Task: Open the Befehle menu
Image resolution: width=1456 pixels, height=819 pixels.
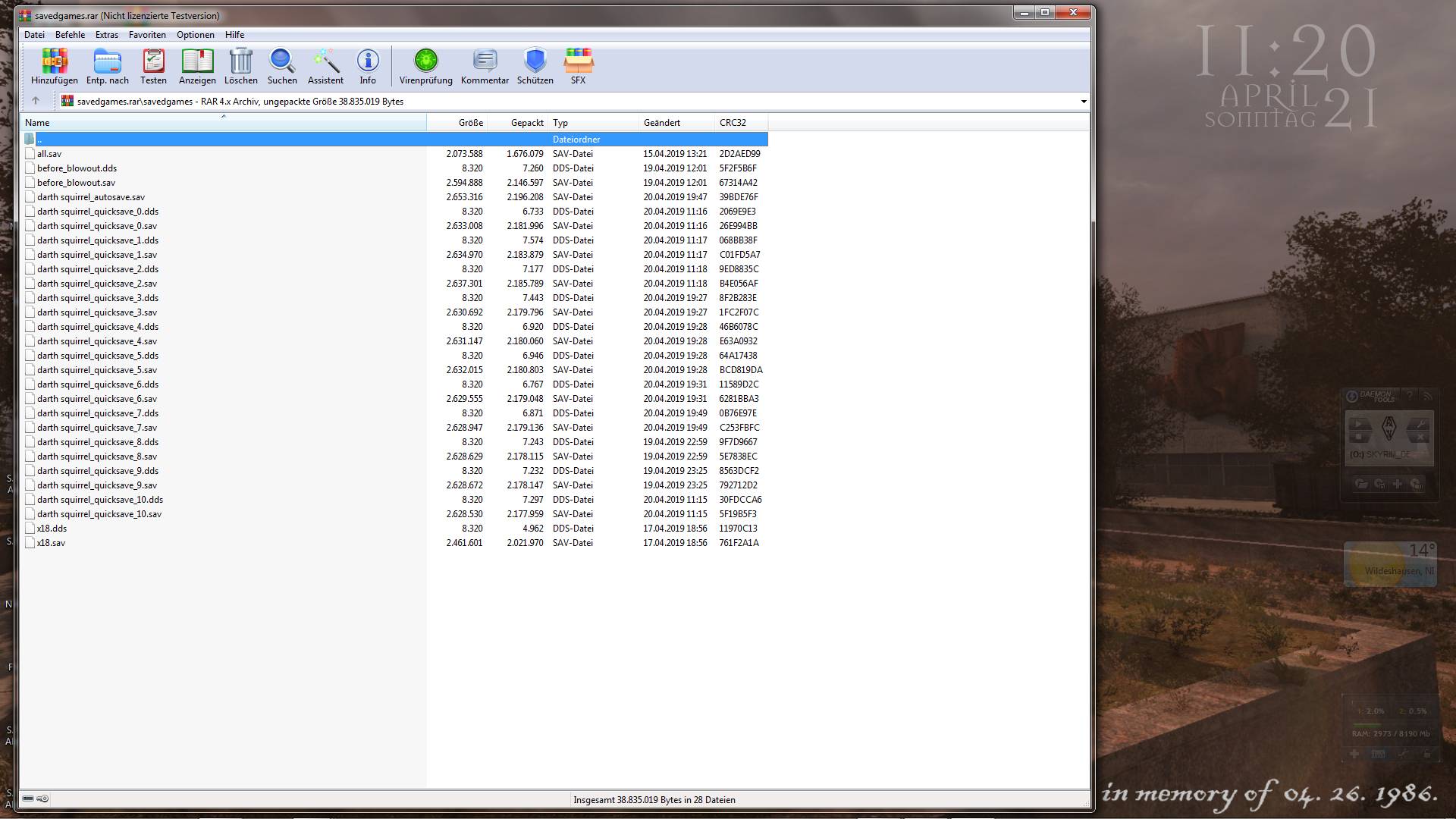Action: [x=70, y=35]
